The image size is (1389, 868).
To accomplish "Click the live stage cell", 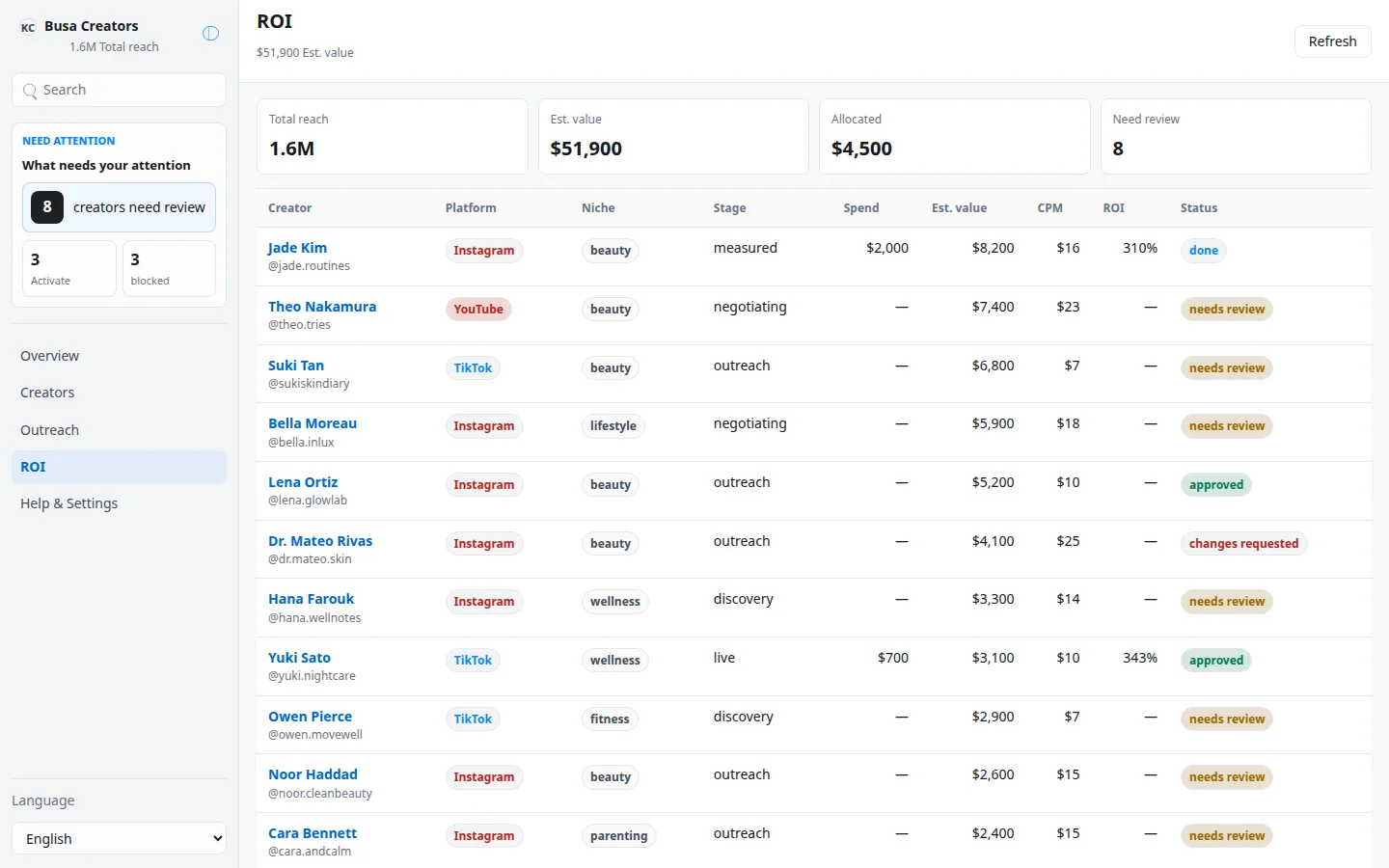I will (724, 658).
